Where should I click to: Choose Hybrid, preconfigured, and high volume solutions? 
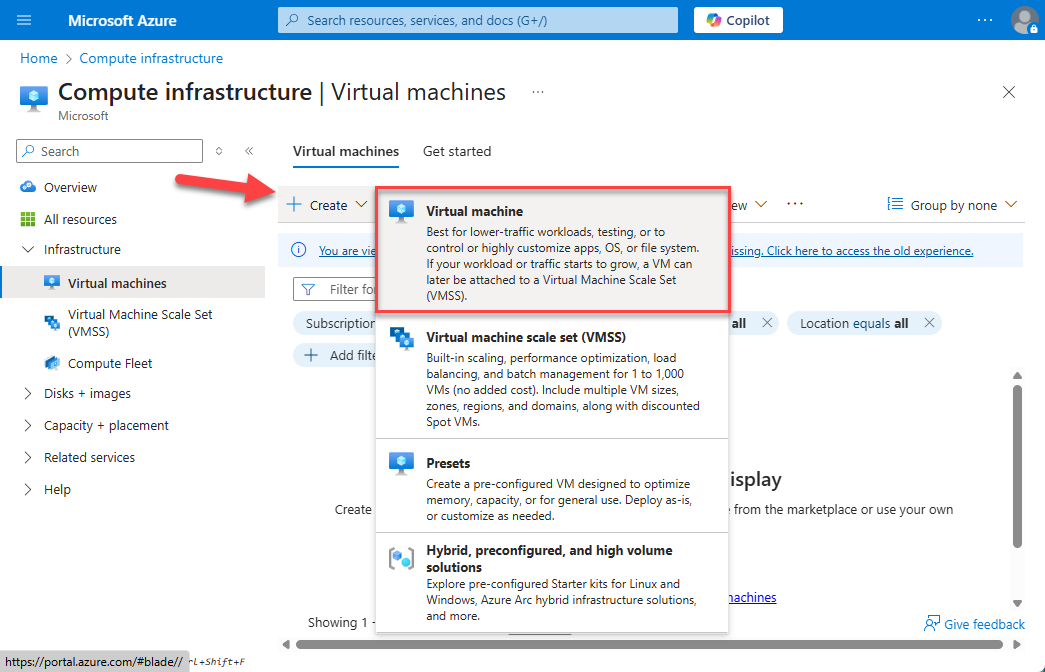tap(552, 583)
